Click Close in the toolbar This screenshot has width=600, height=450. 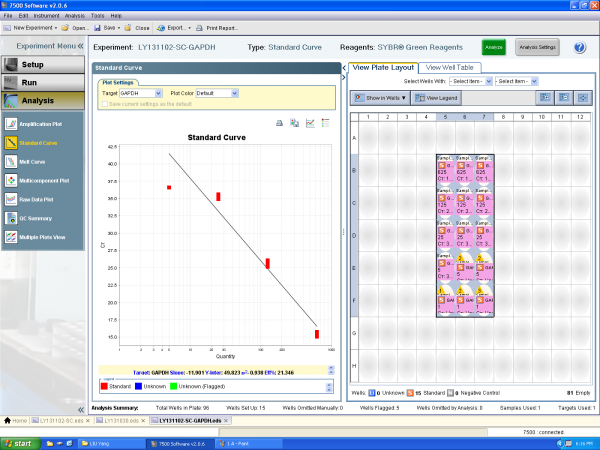point(137,28)
